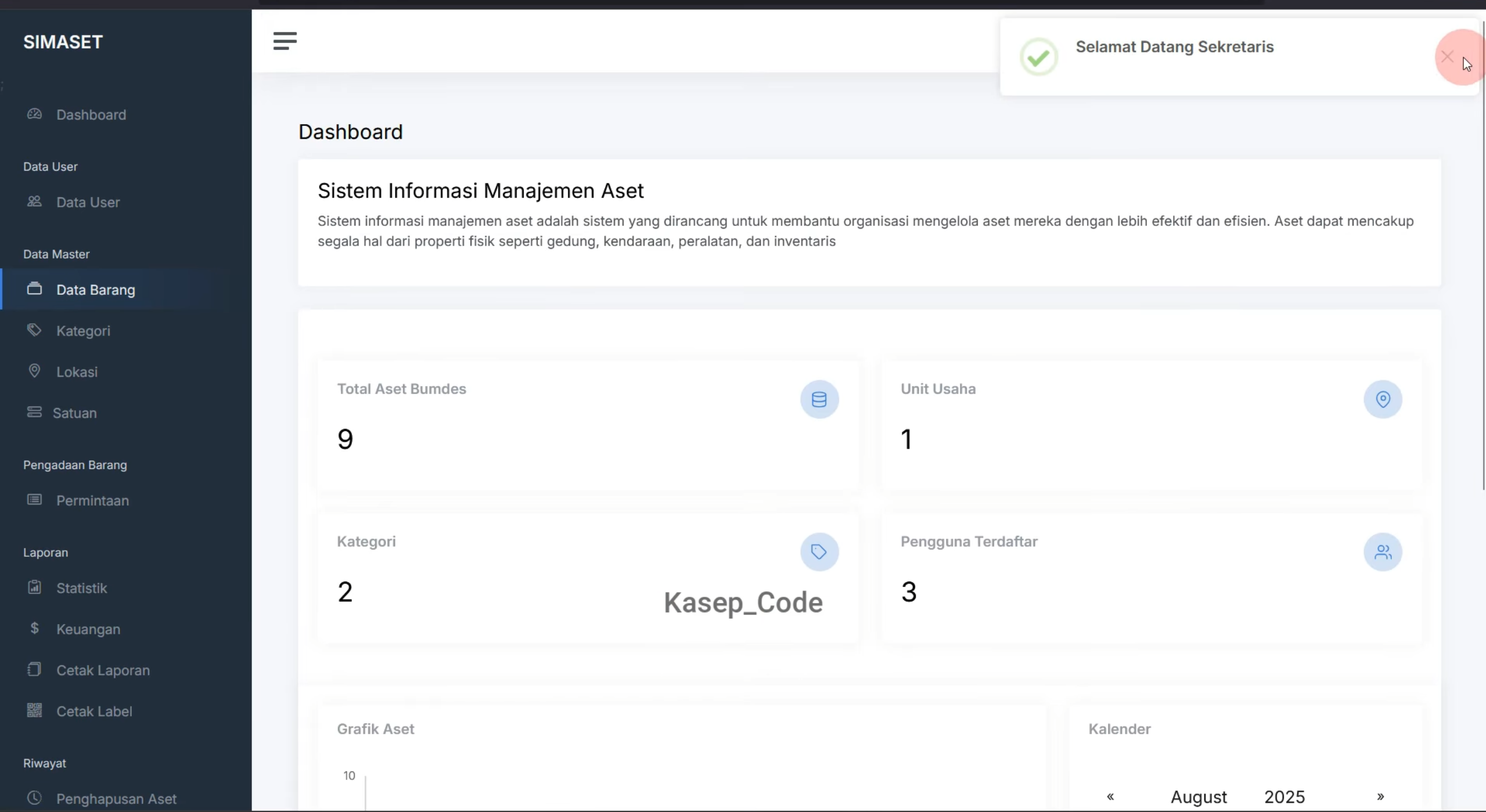The width and height of the screenshot is (1486, 812).
Task: Go to the Lokasi page
Action: pyautogui.click(x=126, y=372)
